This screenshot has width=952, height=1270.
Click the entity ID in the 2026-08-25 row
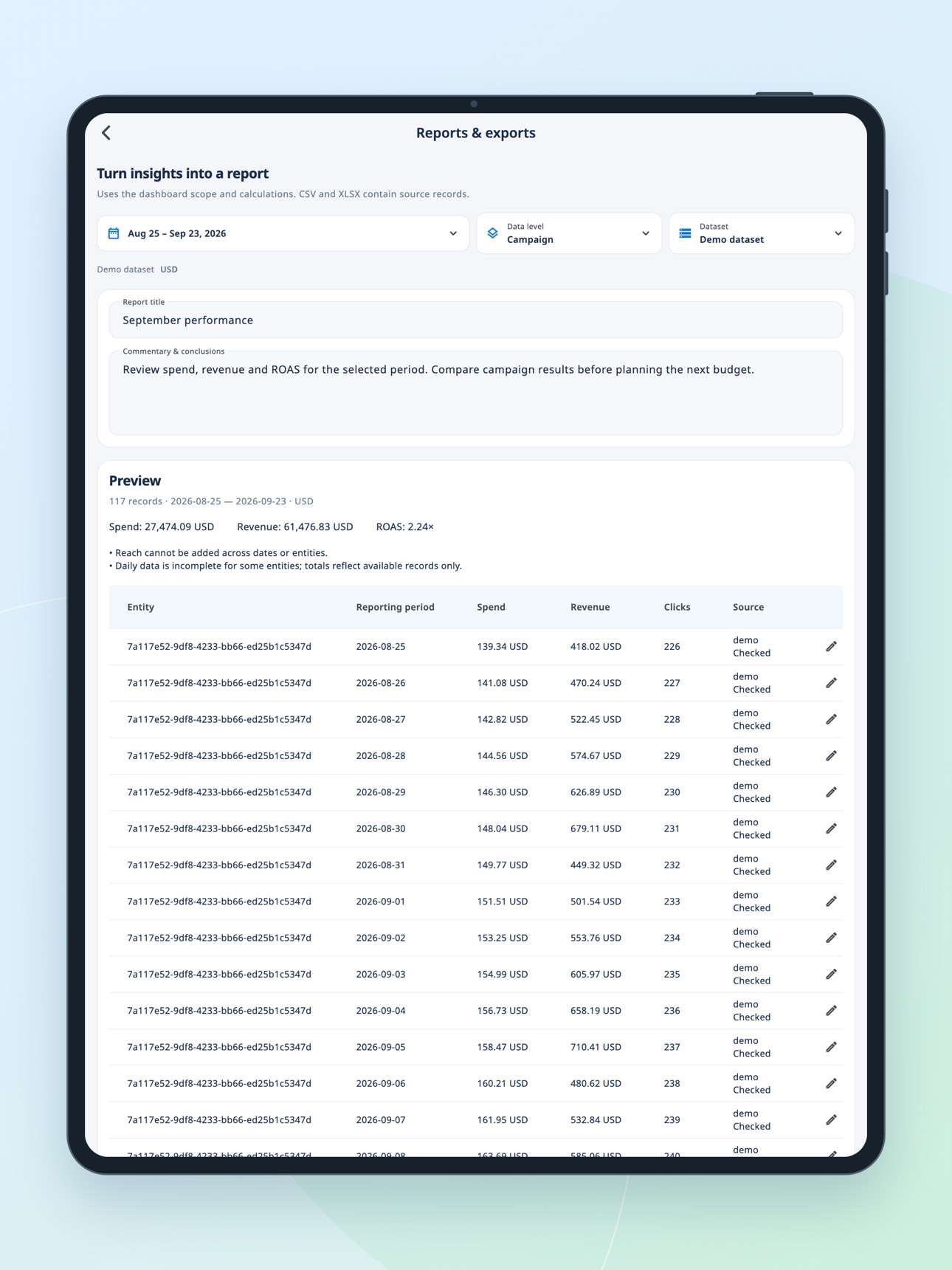[219, 647]
